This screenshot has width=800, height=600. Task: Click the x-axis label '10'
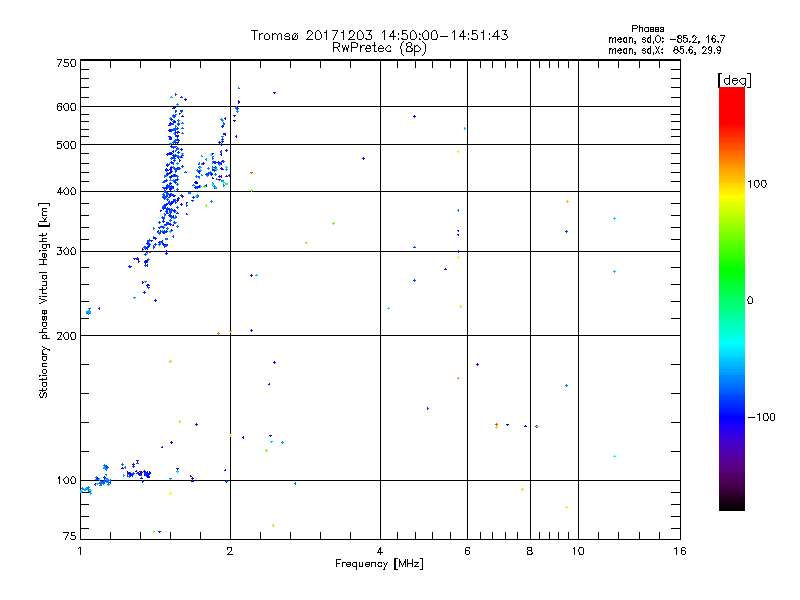pyautogui.click(x=578, y=551)
